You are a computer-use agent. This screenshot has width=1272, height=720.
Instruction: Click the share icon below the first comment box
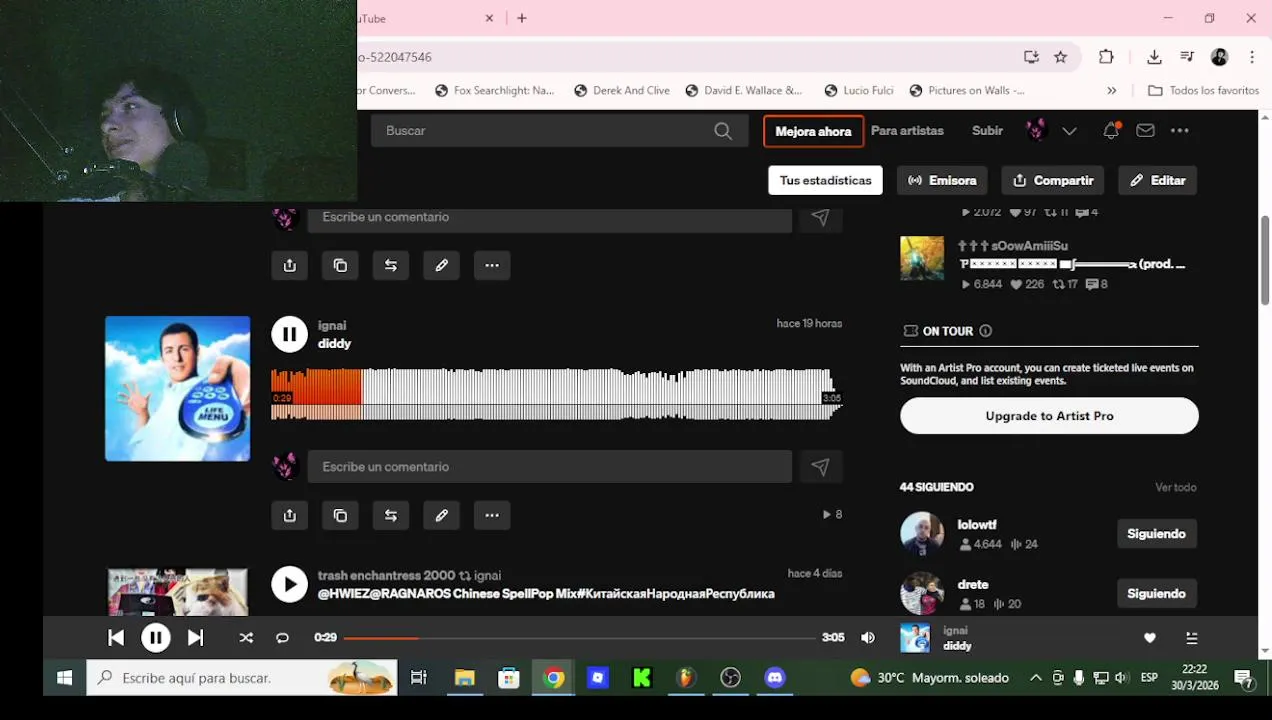tap(289, 265)
